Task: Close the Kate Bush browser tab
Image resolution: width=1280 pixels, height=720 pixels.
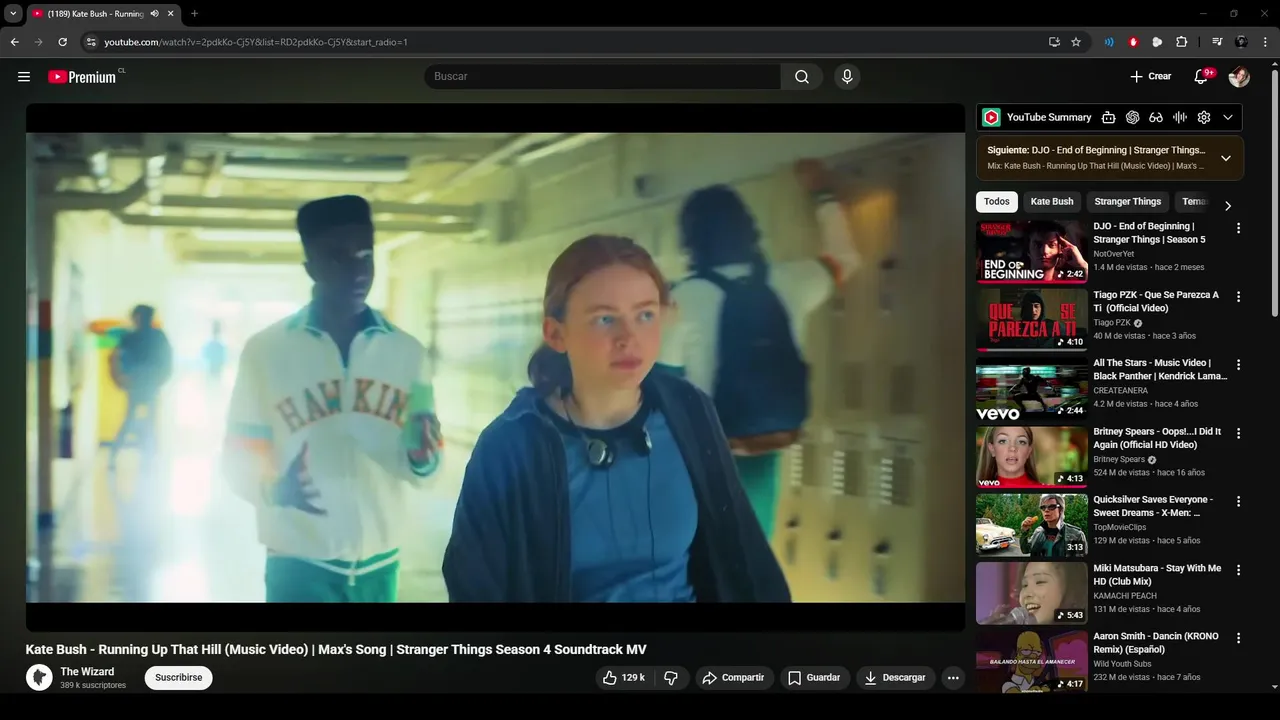Action: (x=171, y=14)
